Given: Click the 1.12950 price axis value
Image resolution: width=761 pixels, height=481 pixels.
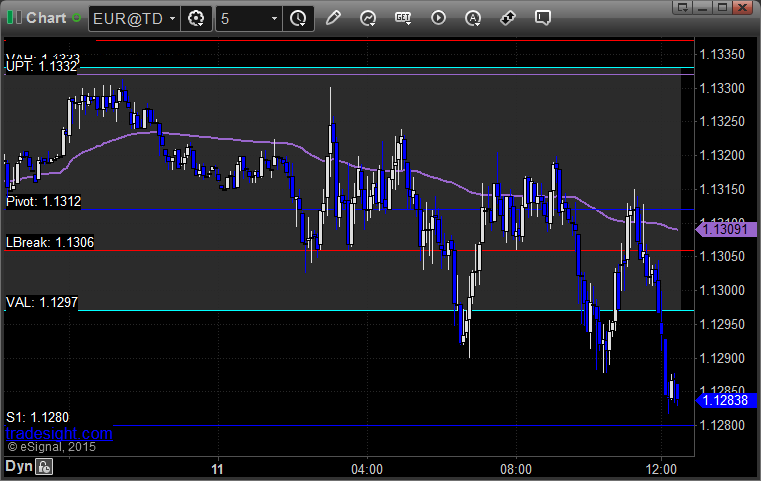Looking at the screenshot, I should point(722,324).
